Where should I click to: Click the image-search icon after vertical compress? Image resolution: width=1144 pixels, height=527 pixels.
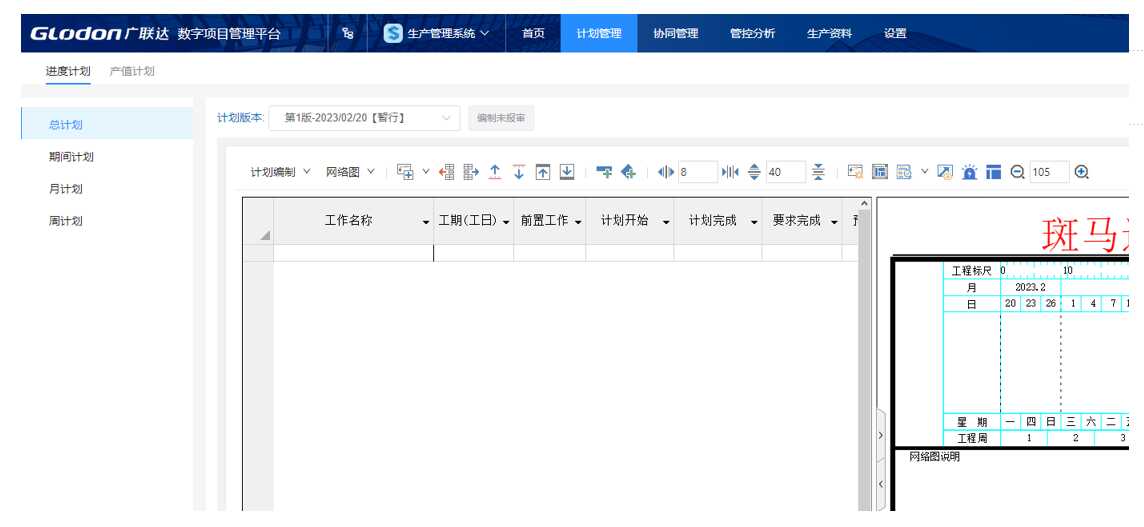pyautogui.click(x=856, y=172)
